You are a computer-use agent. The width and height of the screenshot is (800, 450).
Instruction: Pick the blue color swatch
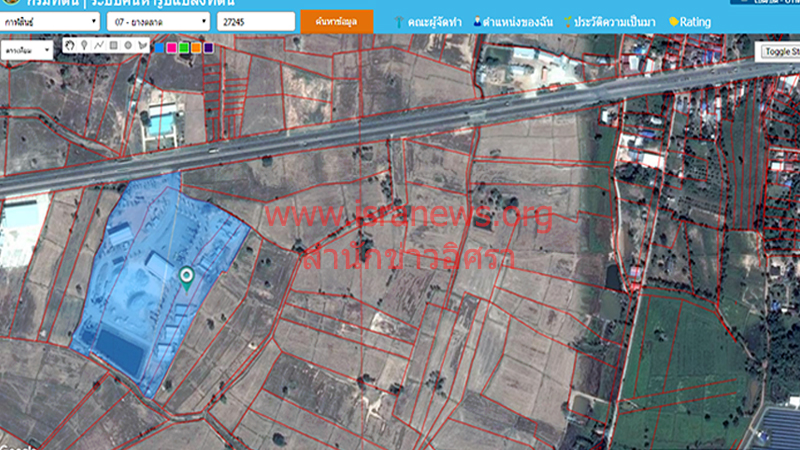pos(160,47)
